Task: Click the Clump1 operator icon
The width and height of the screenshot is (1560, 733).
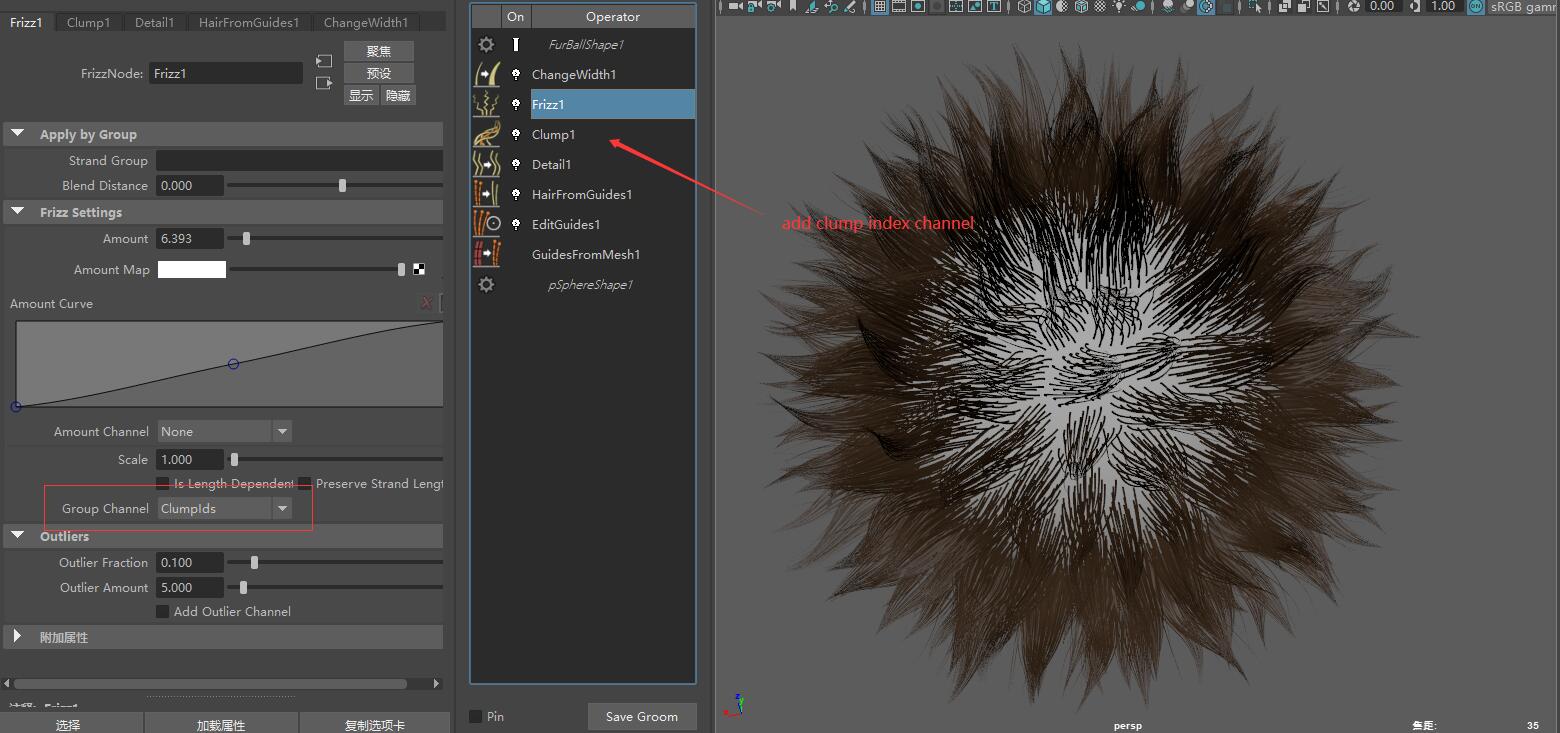Action: [x=486, y=135]
